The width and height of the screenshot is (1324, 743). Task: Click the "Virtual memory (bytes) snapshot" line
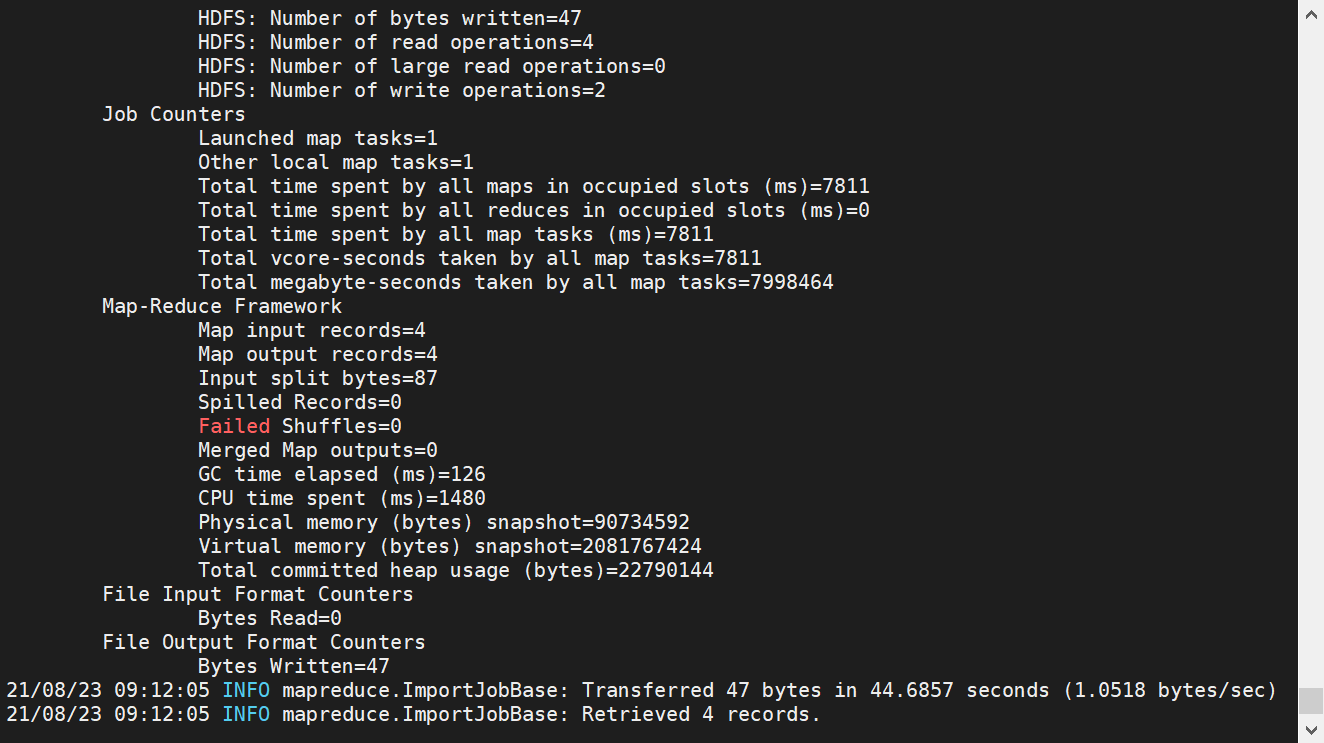[x=450, y=546]
